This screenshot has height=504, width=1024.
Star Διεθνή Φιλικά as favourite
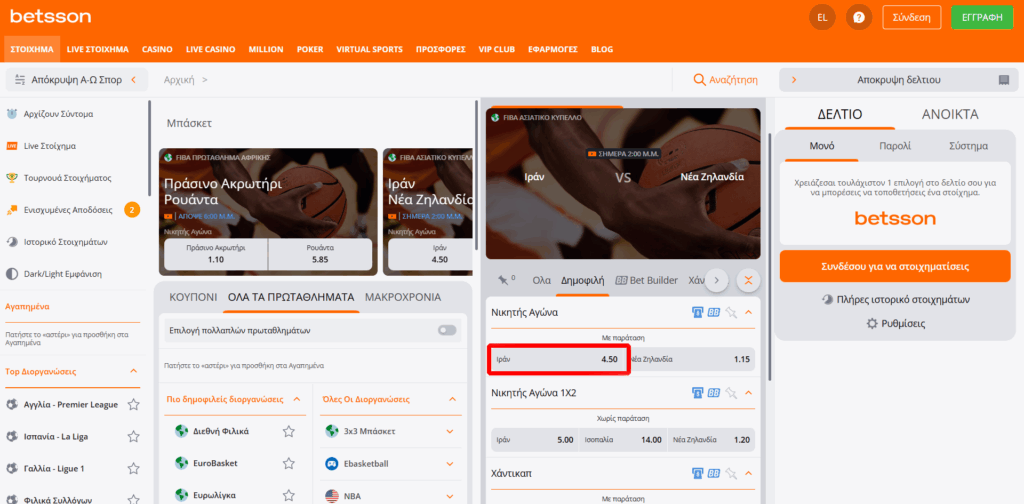pos(289,431)
